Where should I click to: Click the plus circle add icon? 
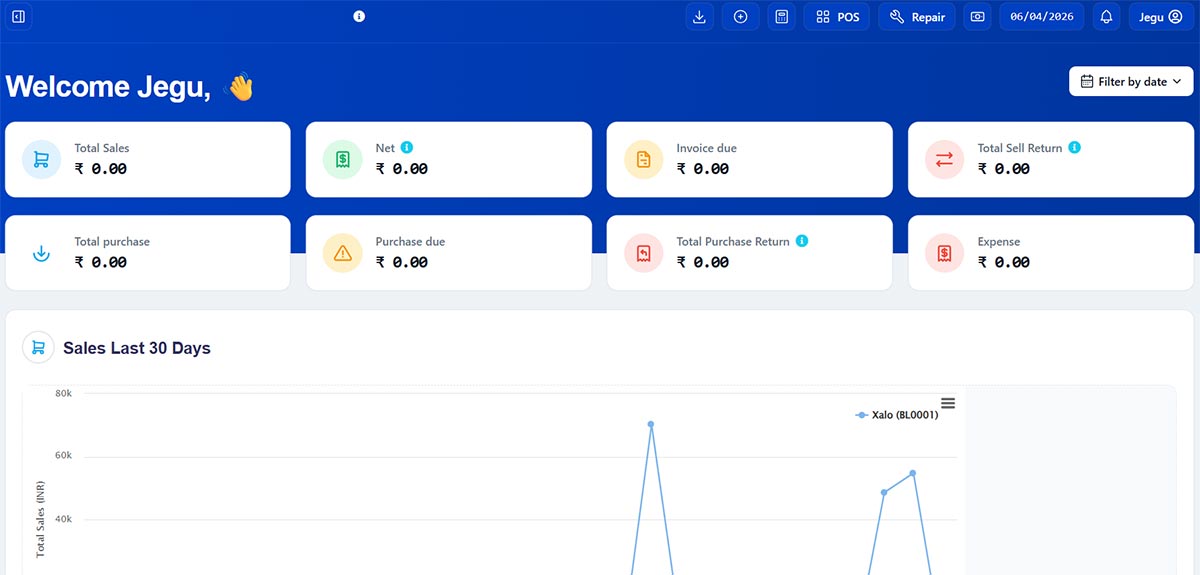pyautogui.click(x=741, y=17)
